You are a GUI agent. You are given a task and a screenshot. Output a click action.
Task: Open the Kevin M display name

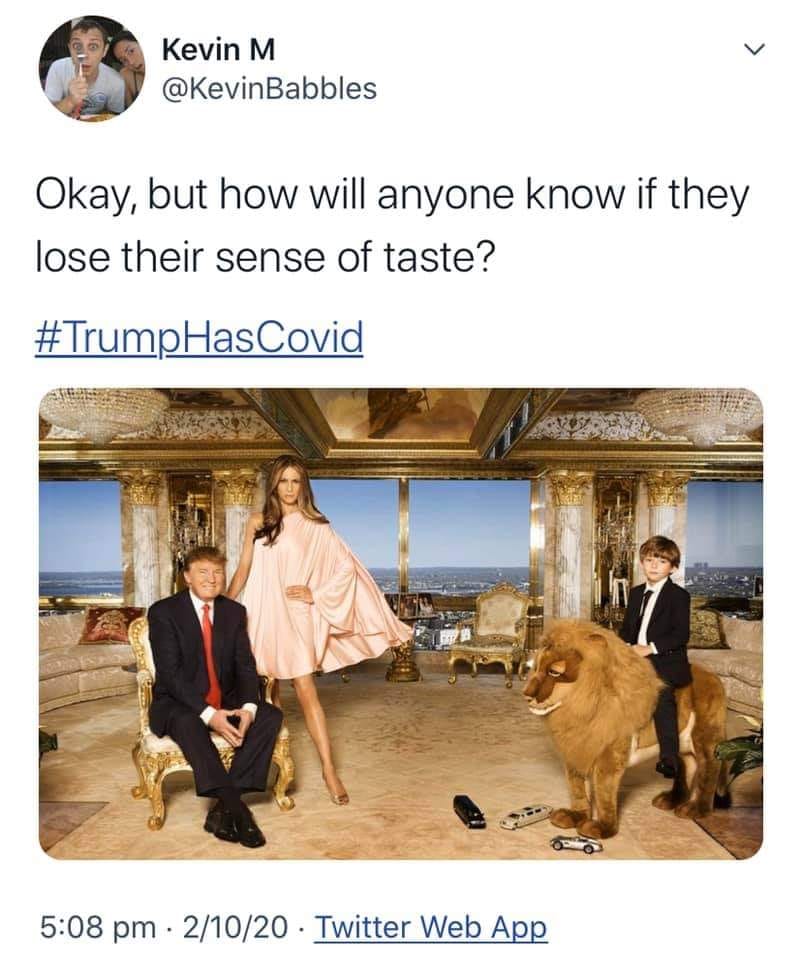(217, 49)
